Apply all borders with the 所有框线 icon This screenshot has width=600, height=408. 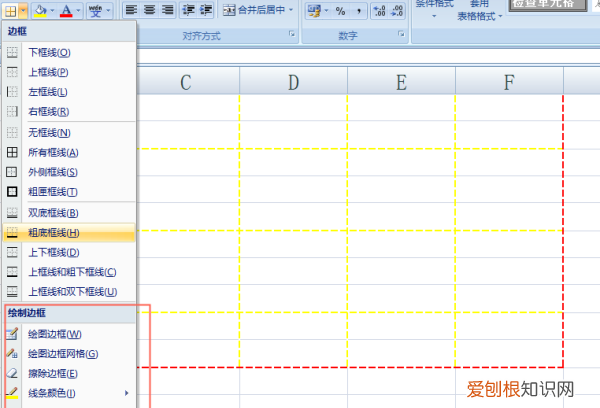click(13, 152)
